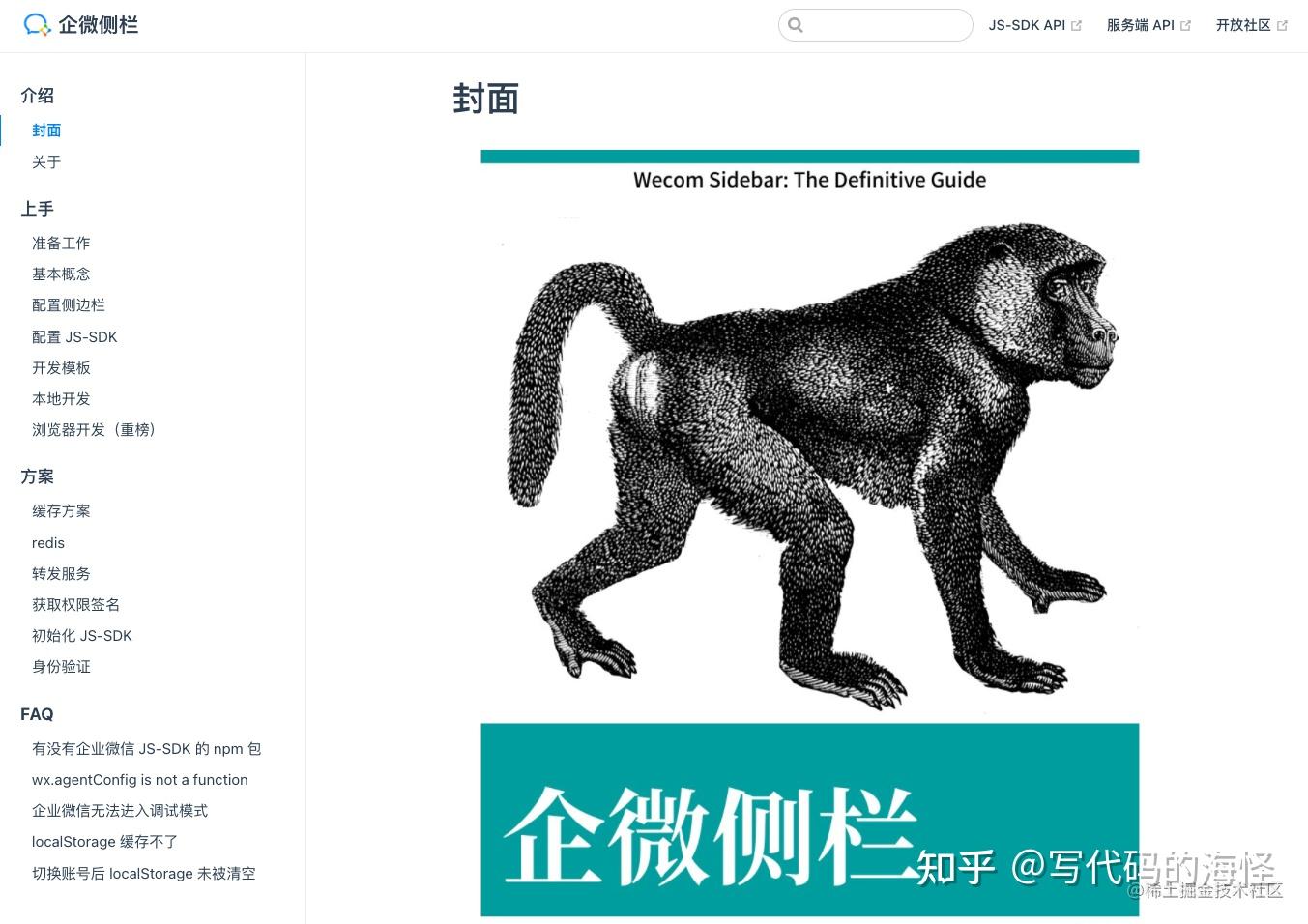Screen dimensions: 1308x924
Task: Select the 关于 sidebar item
Action: click(46, 161)
